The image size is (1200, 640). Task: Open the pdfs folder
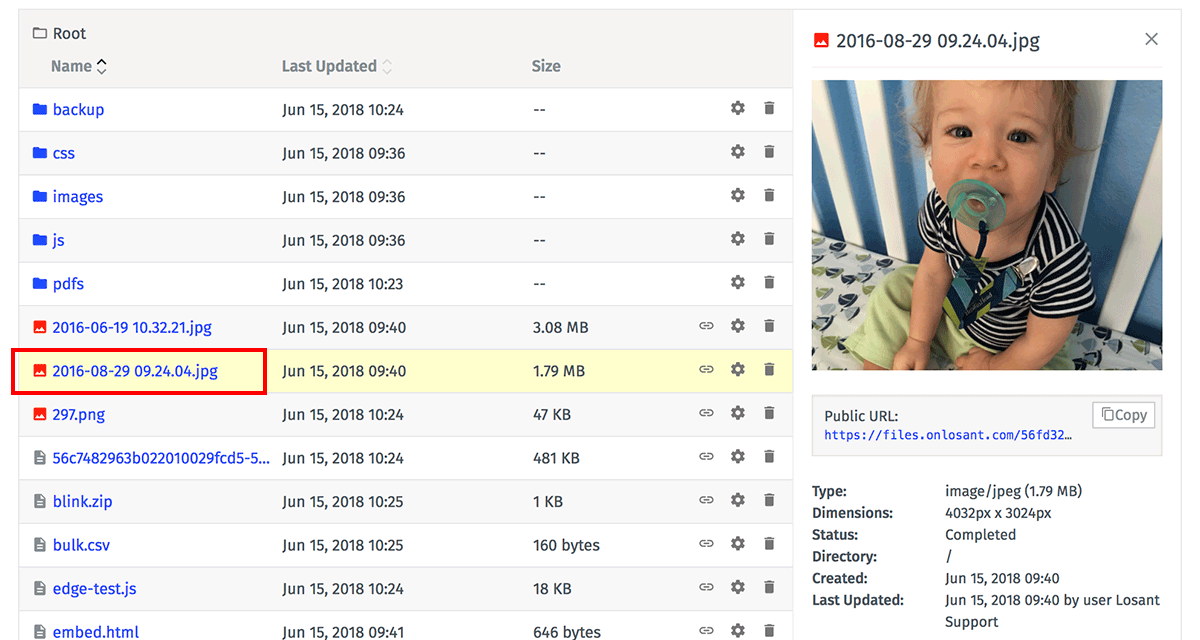coord(68,284)
